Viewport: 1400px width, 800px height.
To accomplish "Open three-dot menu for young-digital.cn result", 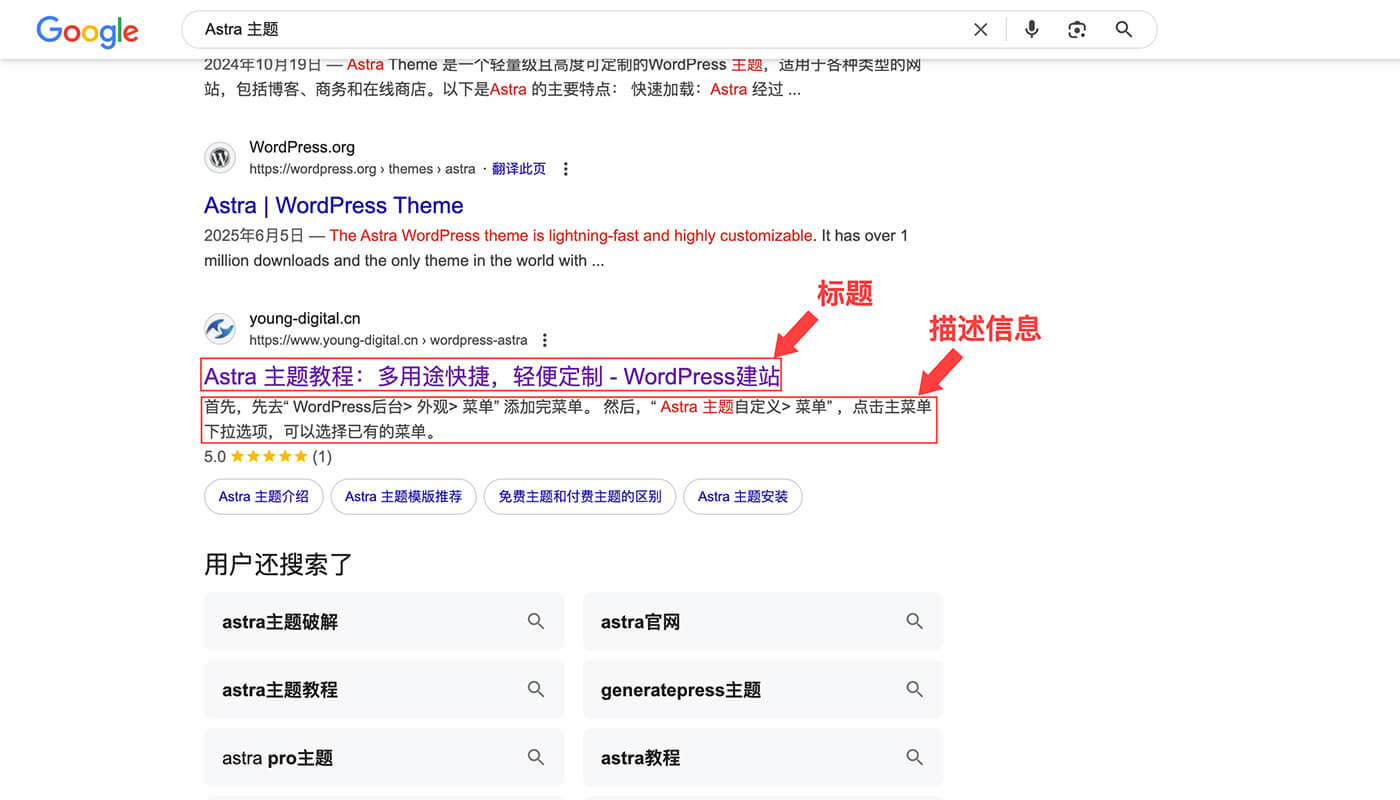I will pyautogui.click(x=545, y=340).
